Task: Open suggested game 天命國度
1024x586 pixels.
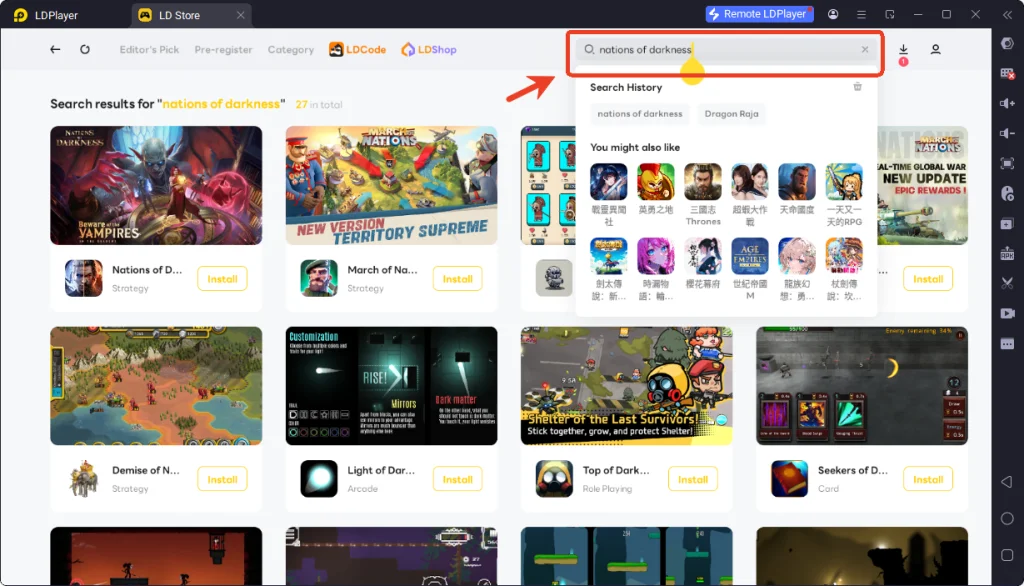Action: (x=797, y=189)
